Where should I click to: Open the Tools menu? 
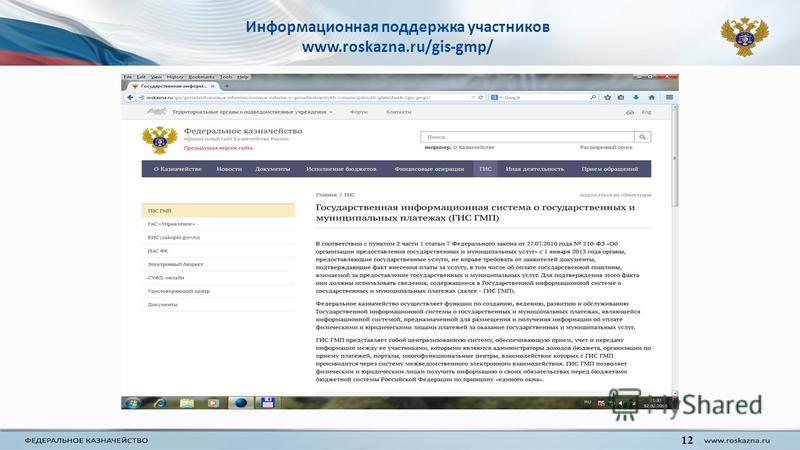point(226,77)
